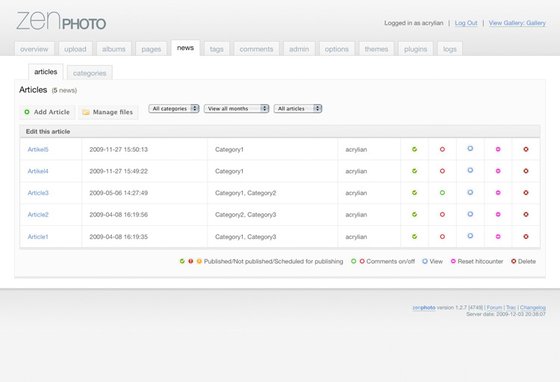This screenshot has width=560, height=382.
Task: Toggle comments for Artikel4
Action: 442,171
